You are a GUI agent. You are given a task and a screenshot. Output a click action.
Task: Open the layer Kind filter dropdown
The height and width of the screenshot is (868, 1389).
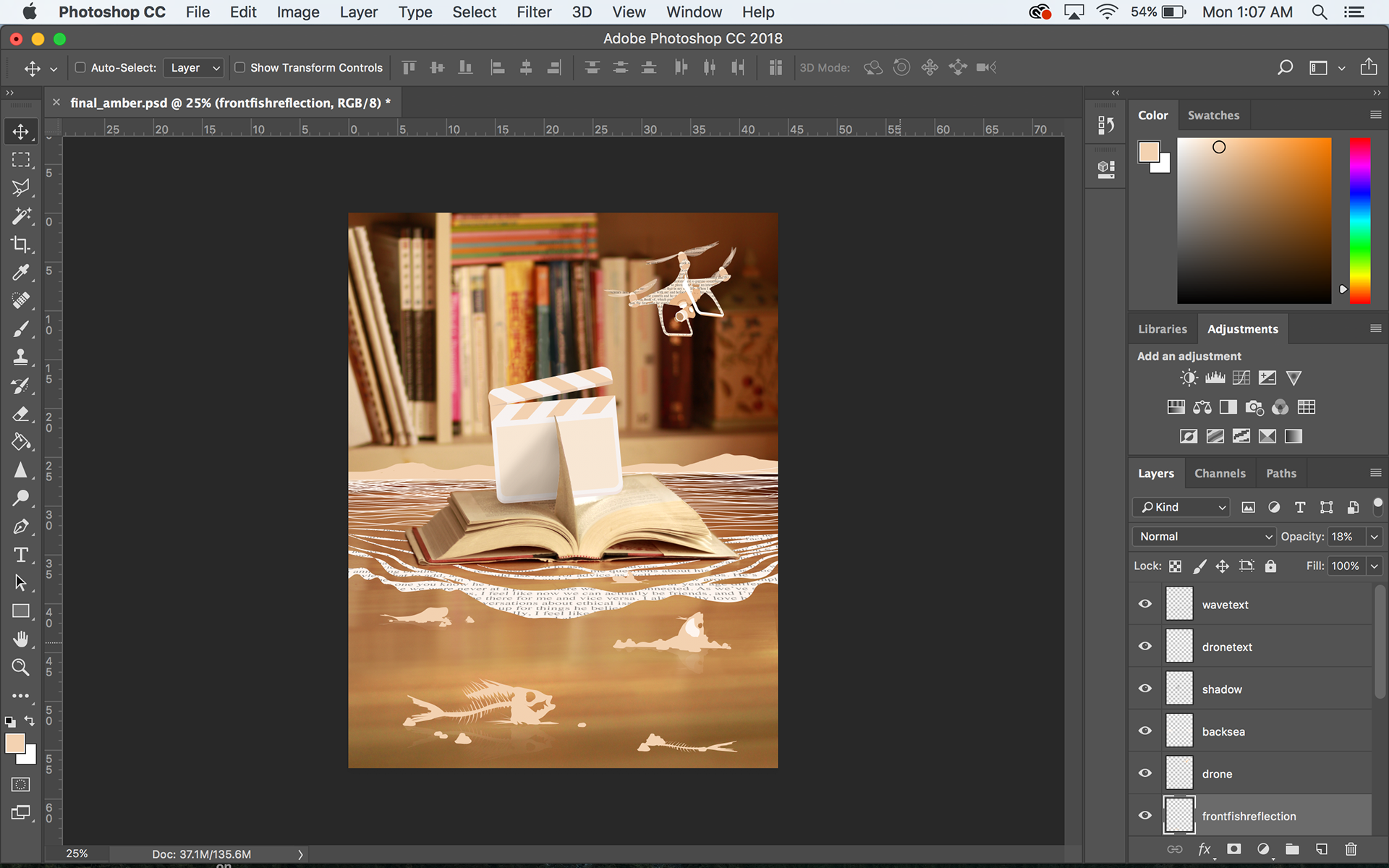pyautogui.click(x=1182, y=507)
